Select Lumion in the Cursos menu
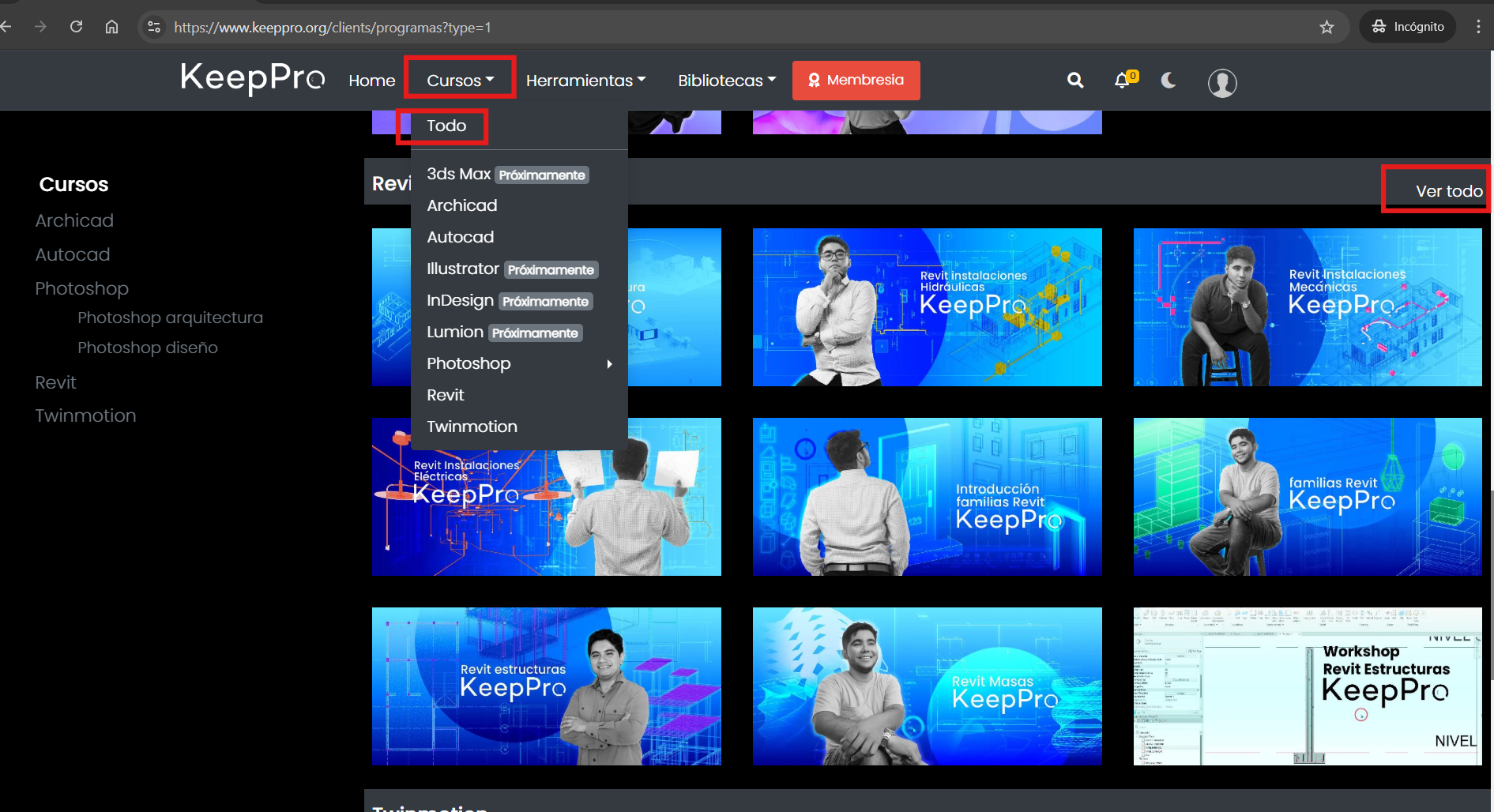The height and width of the screenshot is (812, 1494). coord(519,332)
